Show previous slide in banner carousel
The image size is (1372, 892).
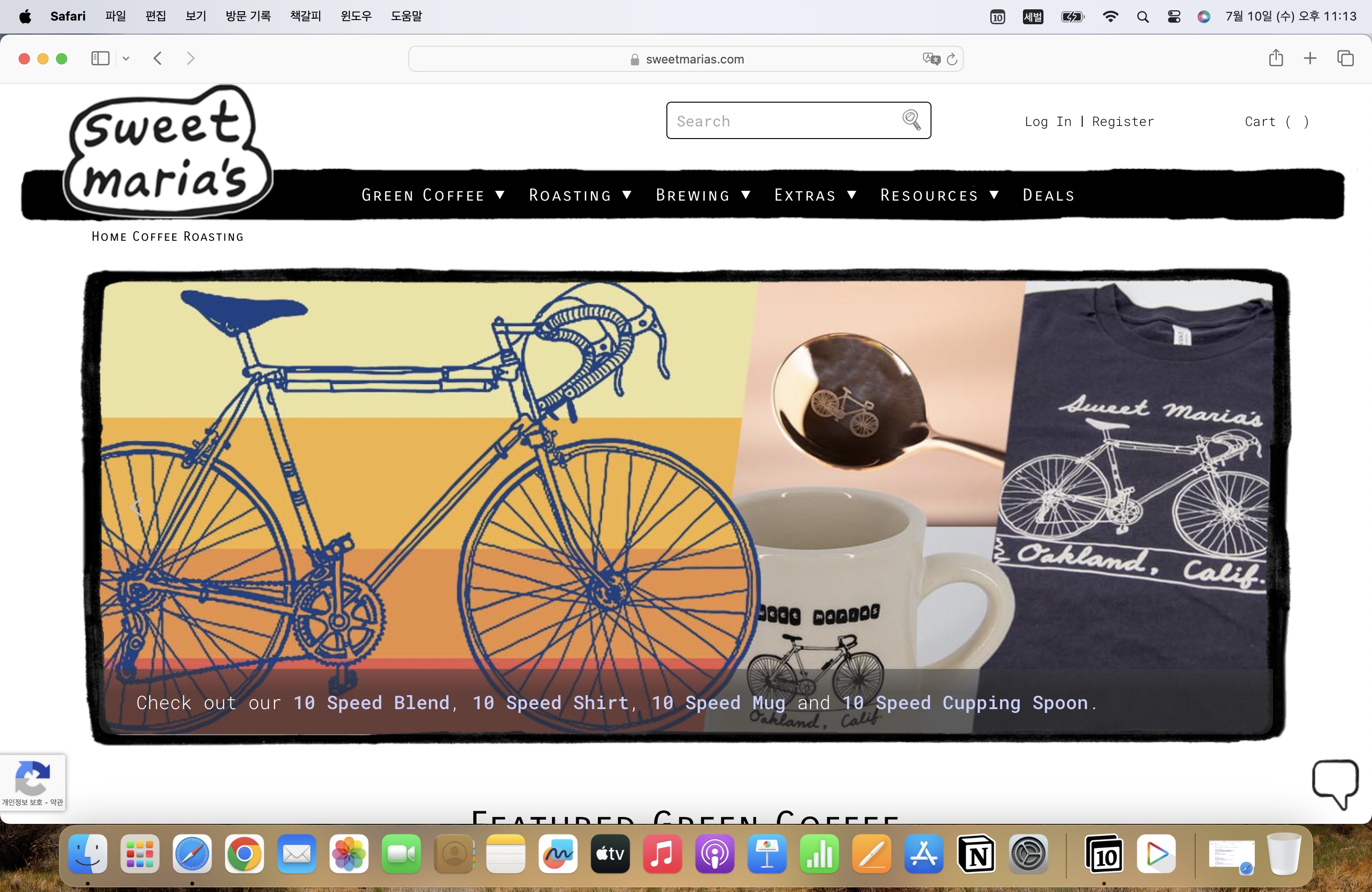click(x=136, y=507)
